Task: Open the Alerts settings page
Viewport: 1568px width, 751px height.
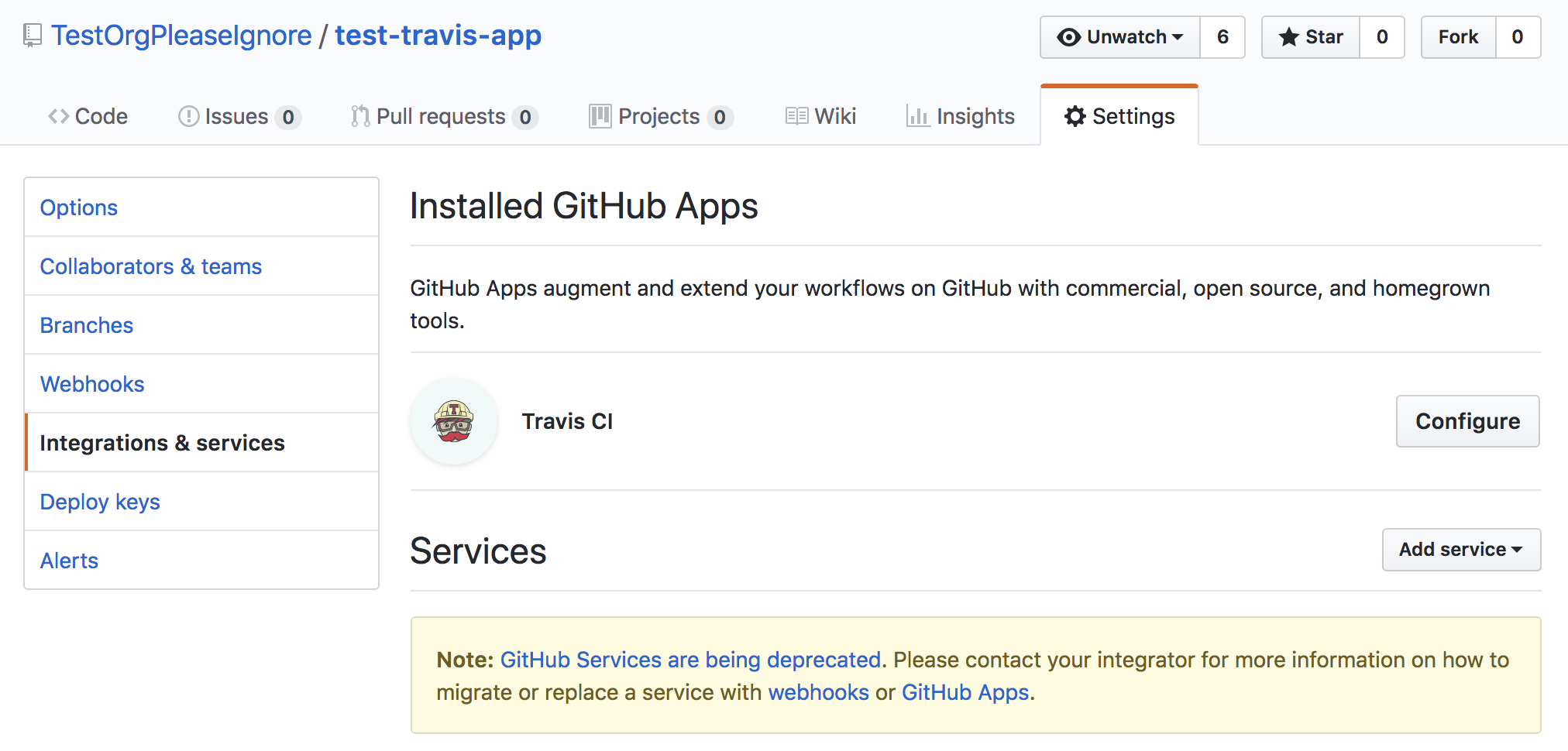Action: (x=201, y=561)
